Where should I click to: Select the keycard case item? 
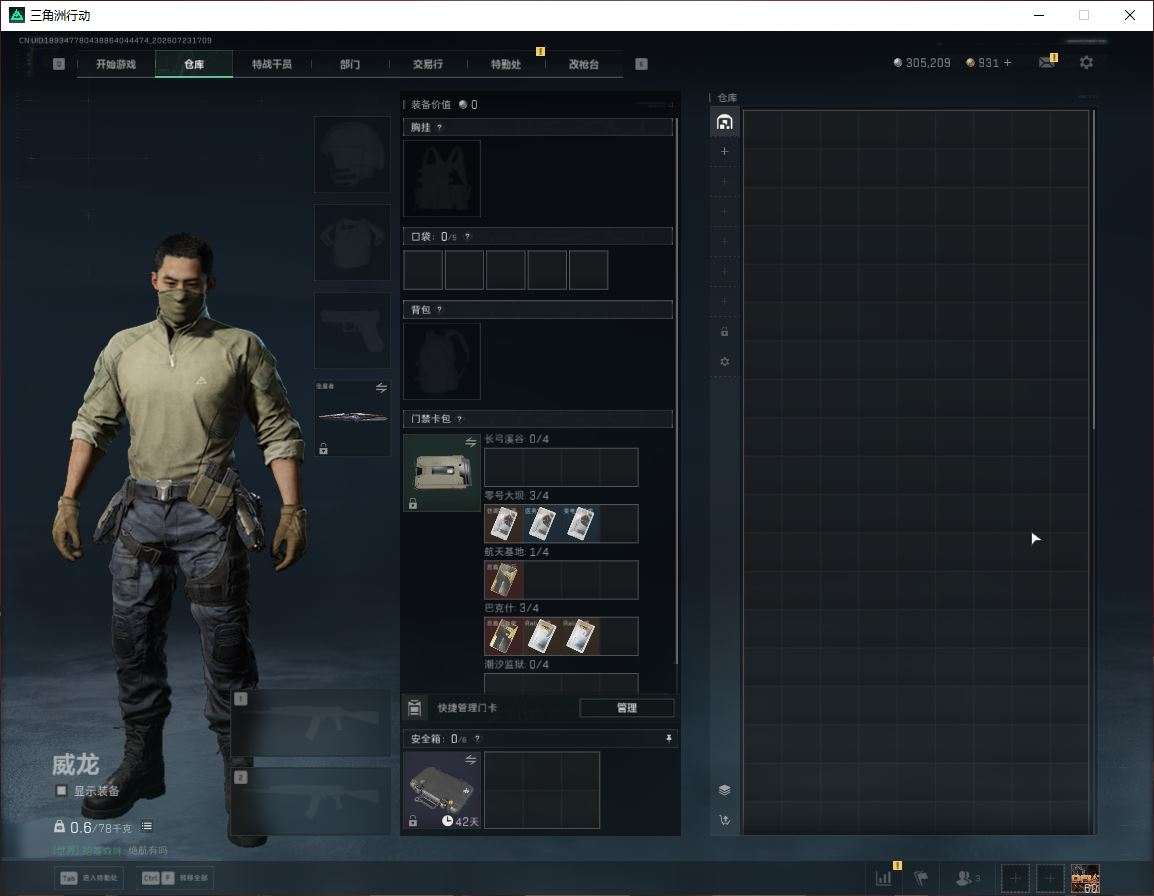point(442,473)
